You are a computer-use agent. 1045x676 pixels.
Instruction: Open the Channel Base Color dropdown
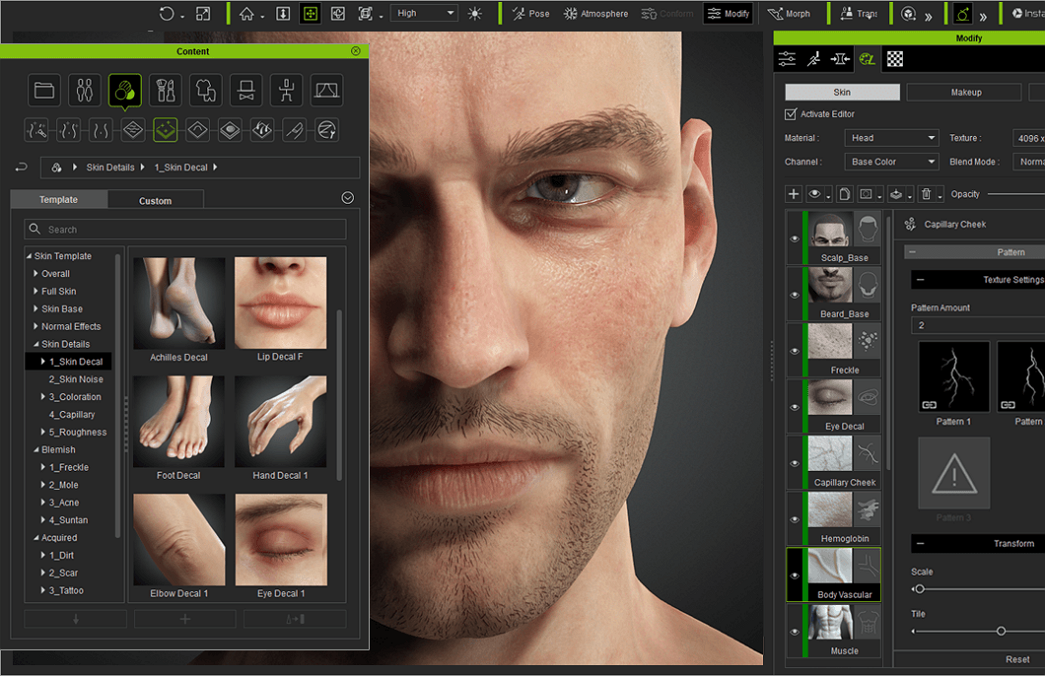pos(892,162)
